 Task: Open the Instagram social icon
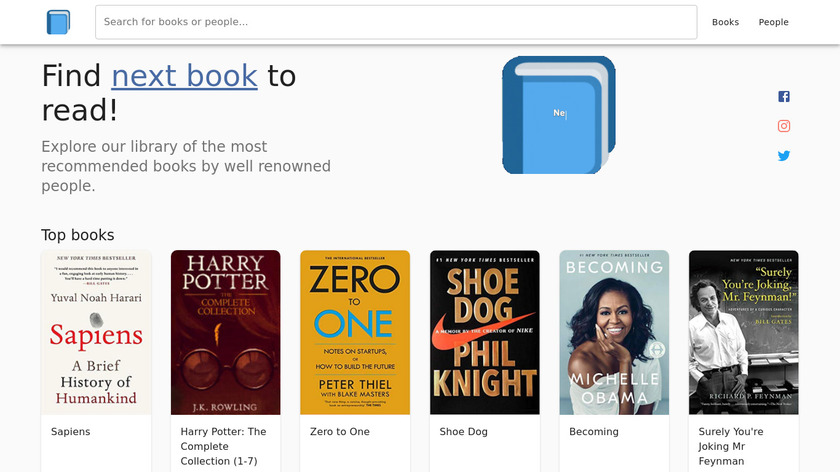(x=784, y=126)
